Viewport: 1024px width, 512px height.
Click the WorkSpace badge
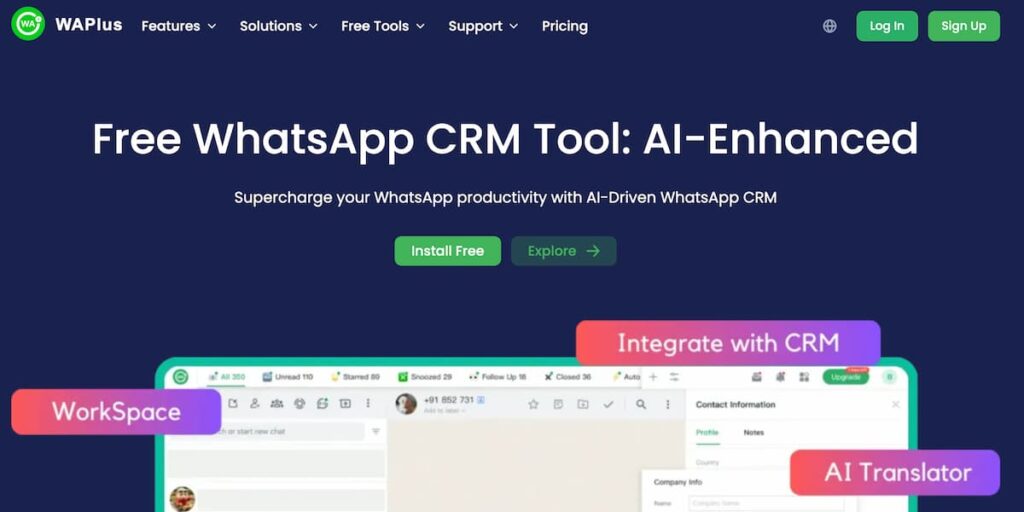click(116, 412)
